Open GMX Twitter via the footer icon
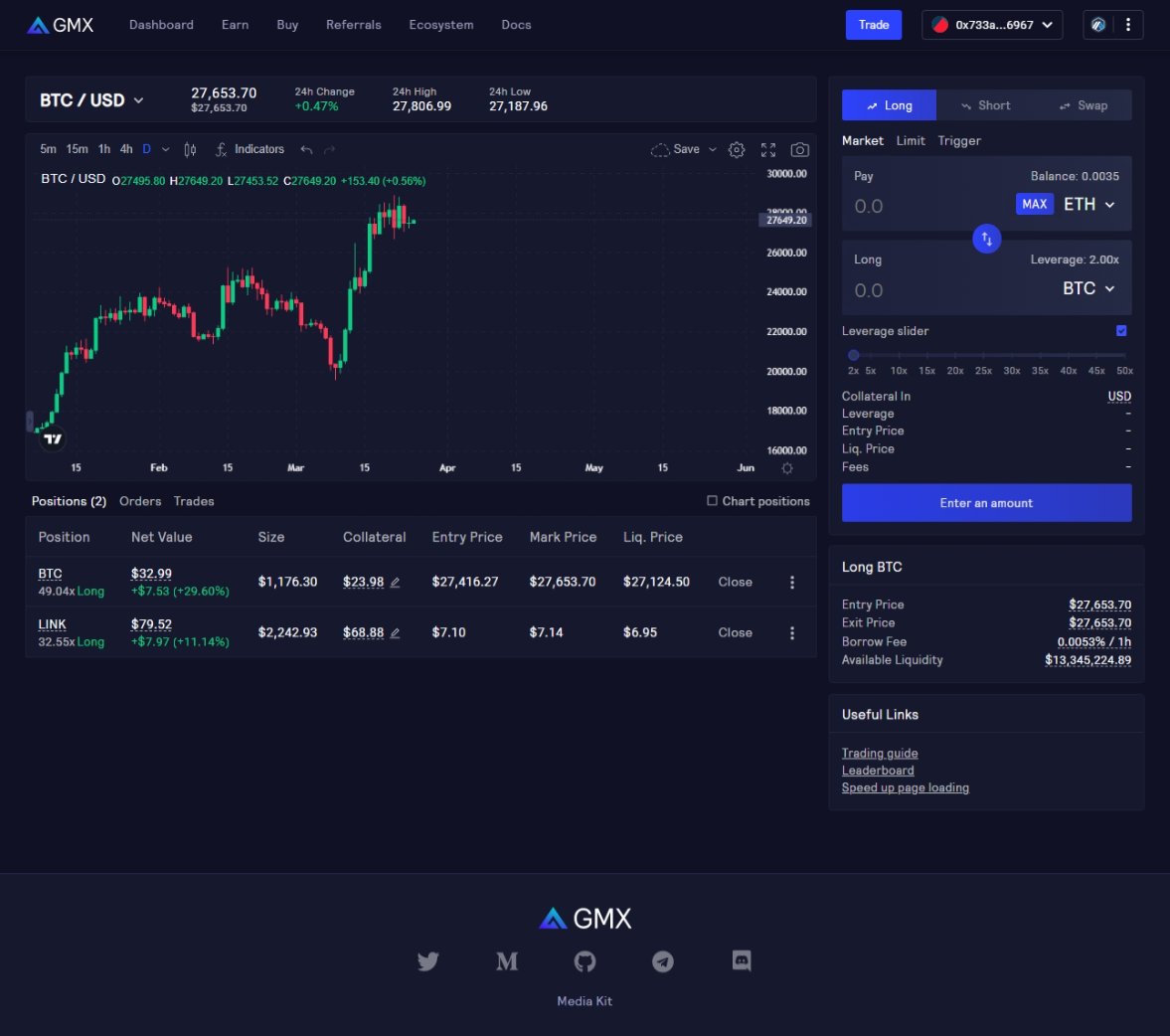The image size is (1170, 1036). click(428, 961)
